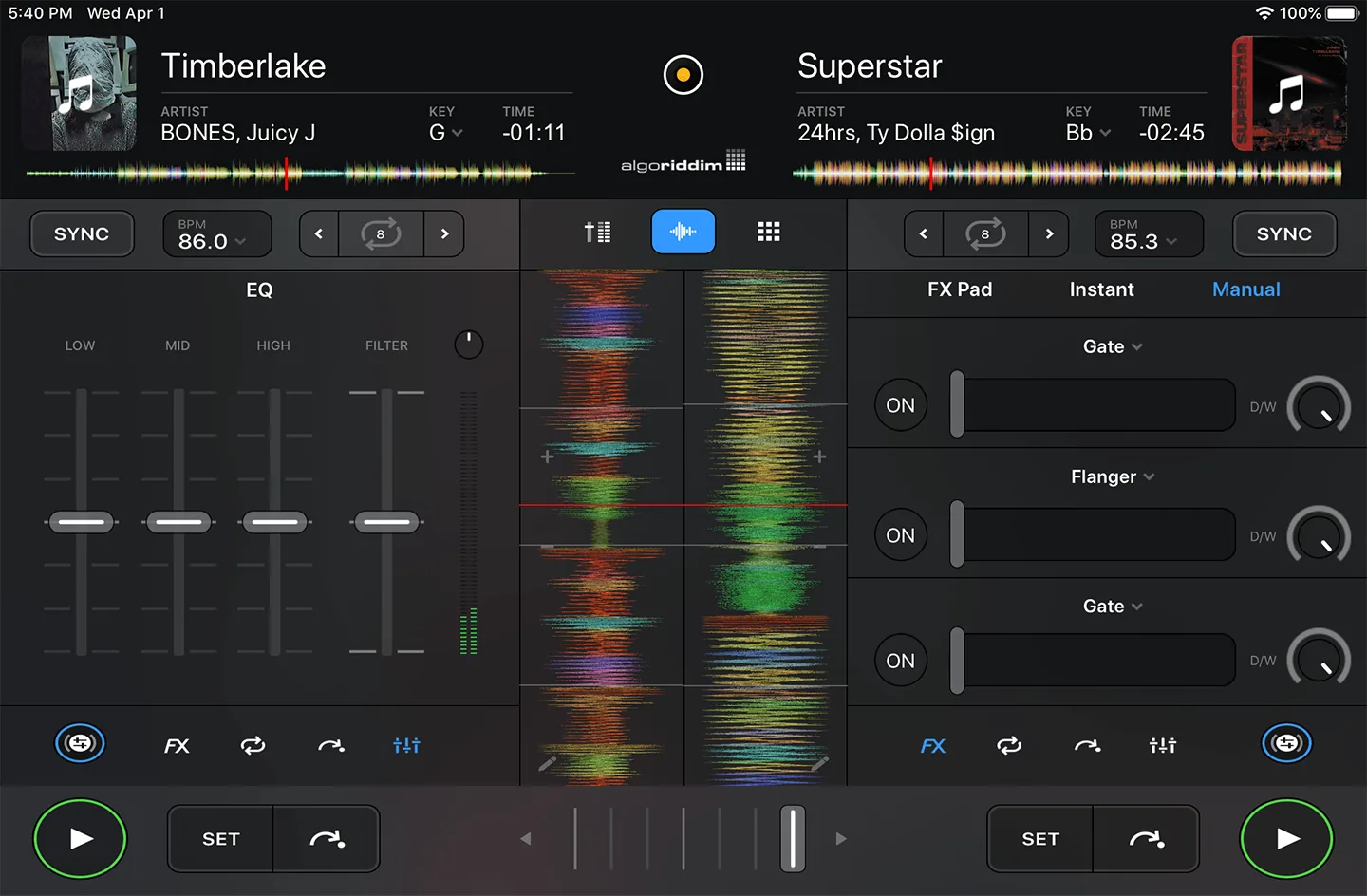Select the Manual FX tab

[x=1245, y=289]
